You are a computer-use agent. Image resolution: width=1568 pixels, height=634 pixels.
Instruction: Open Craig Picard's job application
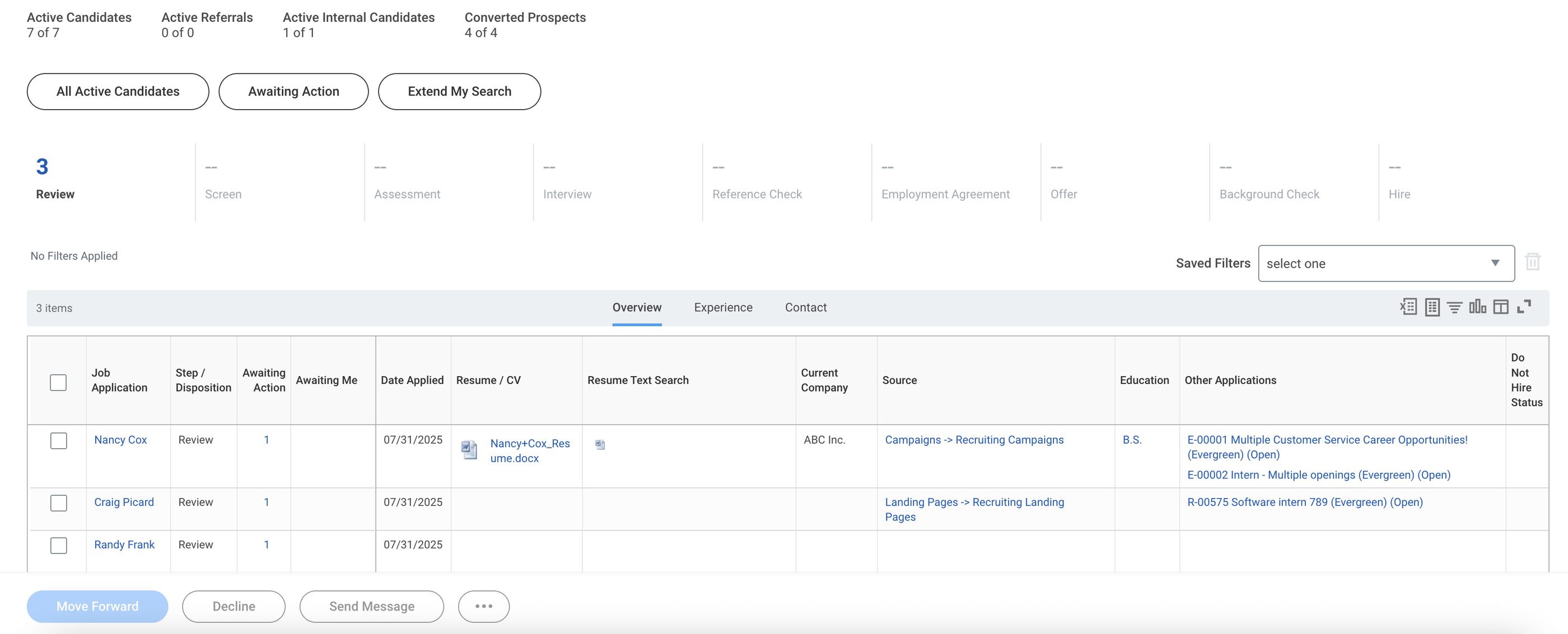(124, 502)
